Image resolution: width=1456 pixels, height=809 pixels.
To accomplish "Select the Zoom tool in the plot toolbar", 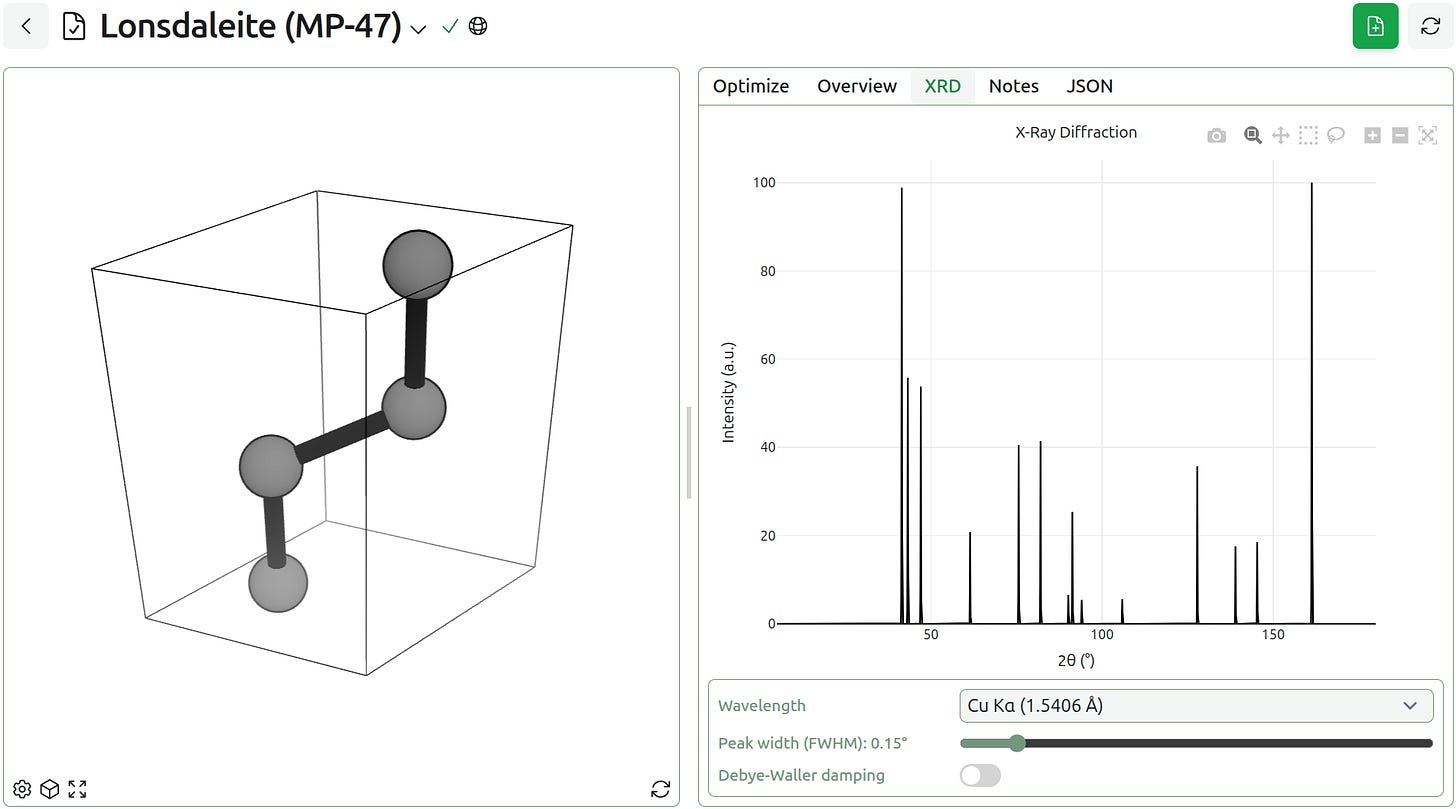I will coord(1252,135).
